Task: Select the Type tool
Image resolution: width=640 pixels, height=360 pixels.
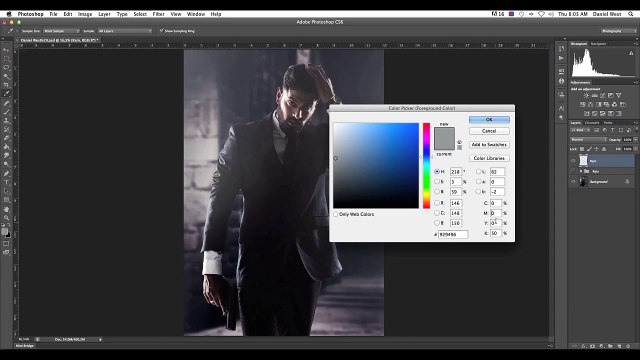Action: [x=6, y=182]
